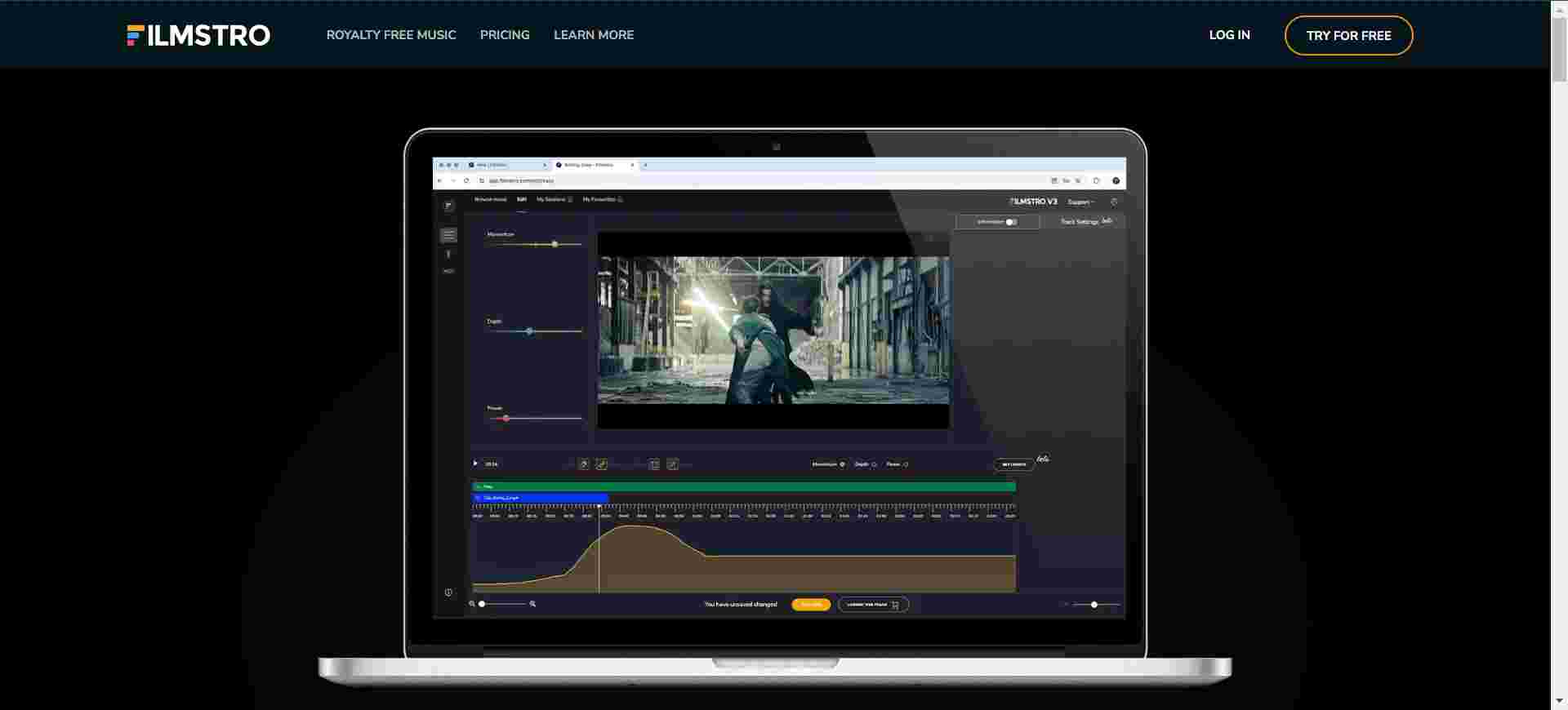Click the clock icon at sidebar bottom
Image resolution: width=1568 pixels, height=710 pixels.
448,592
